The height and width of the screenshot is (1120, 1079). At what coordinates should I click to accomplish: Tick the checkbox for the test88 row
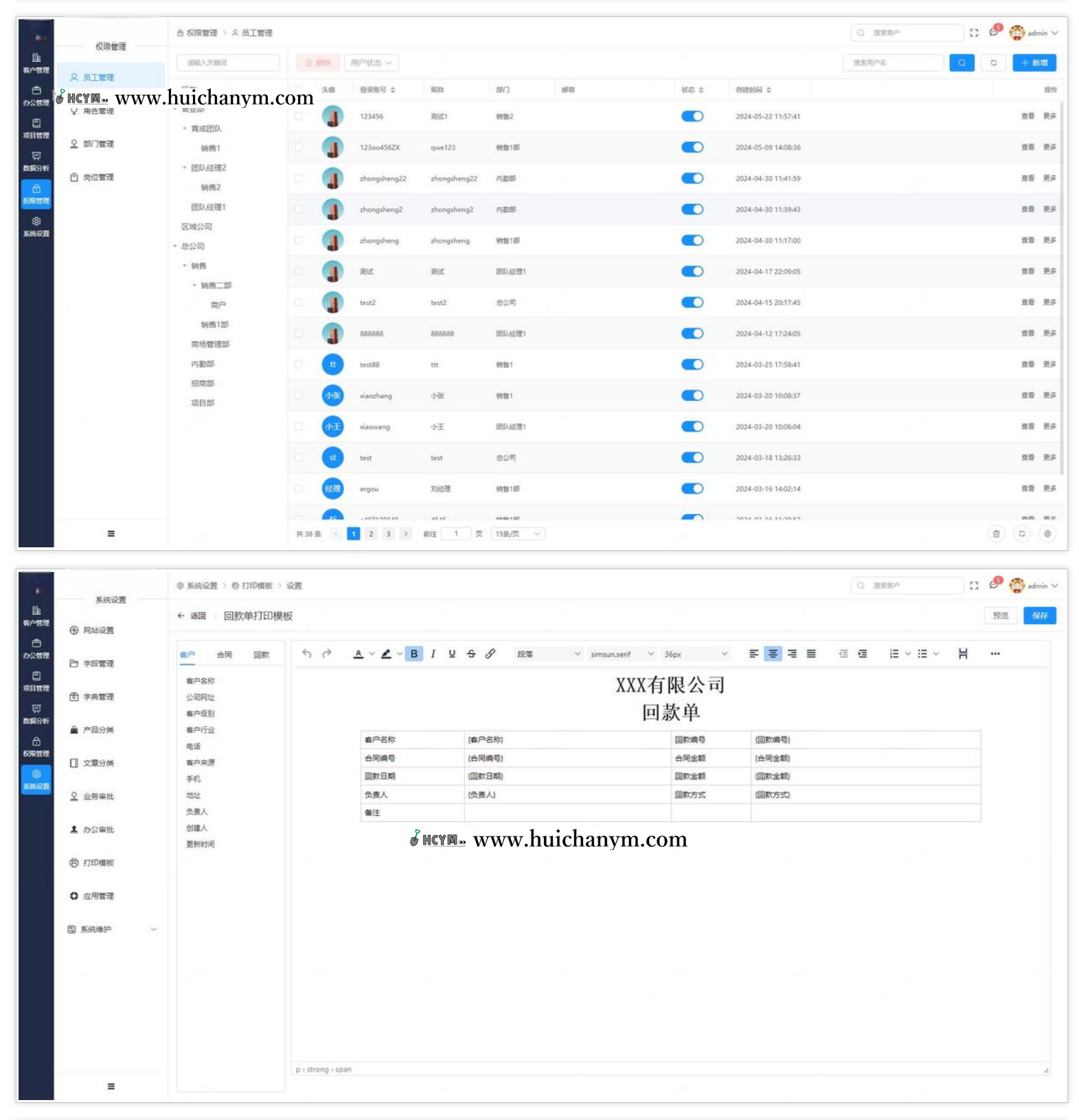[299, 365]
